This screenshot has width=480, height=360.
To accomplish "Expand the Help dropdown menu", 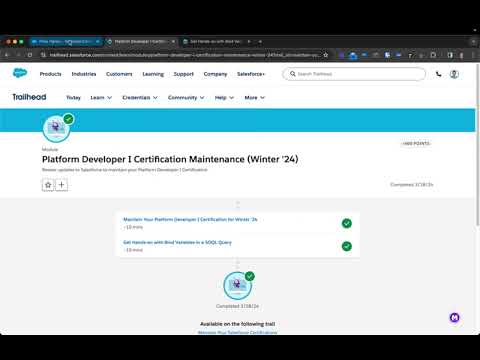I will [x=224, y=98].
